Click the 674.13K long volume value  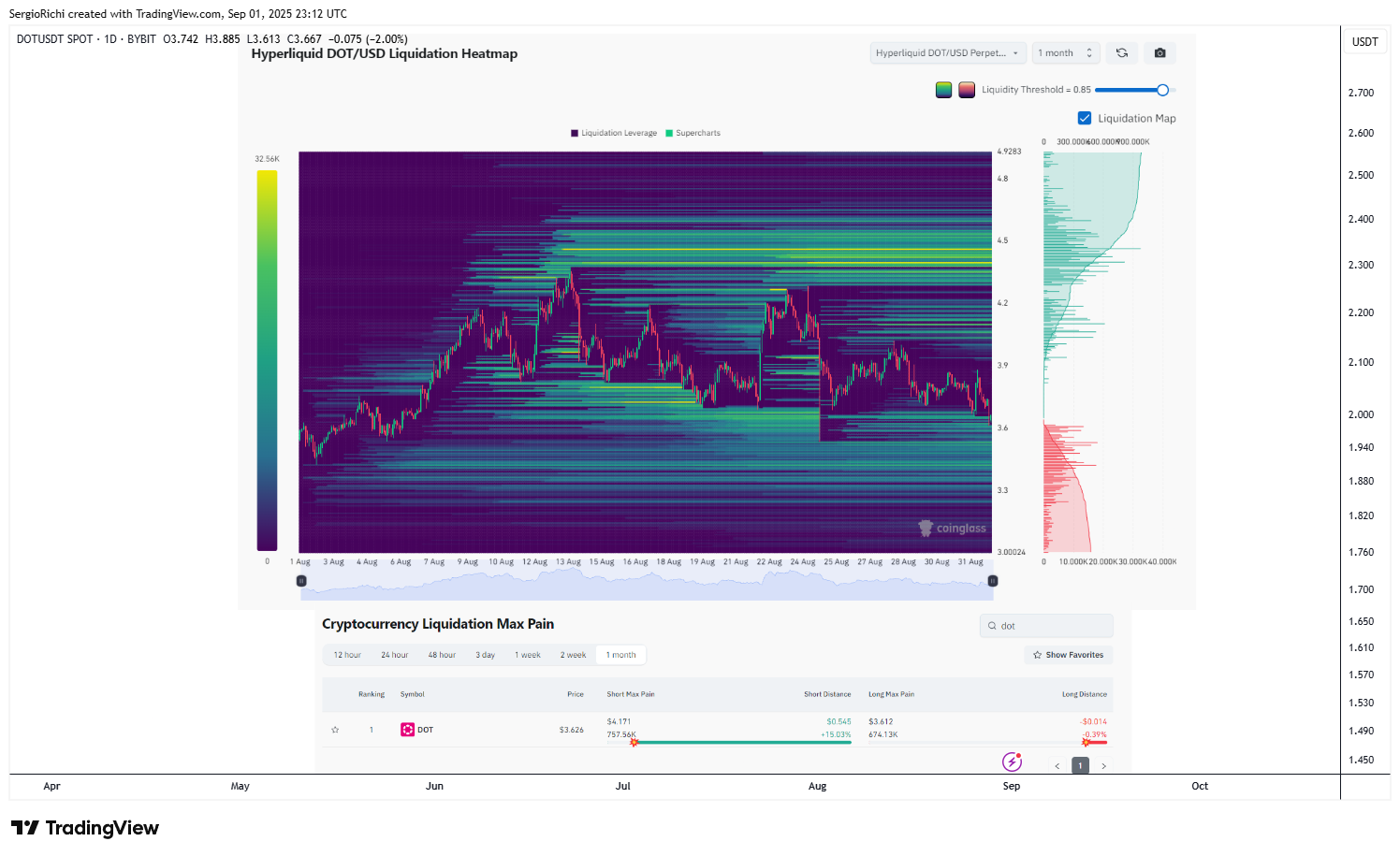(x=883, y=734)
